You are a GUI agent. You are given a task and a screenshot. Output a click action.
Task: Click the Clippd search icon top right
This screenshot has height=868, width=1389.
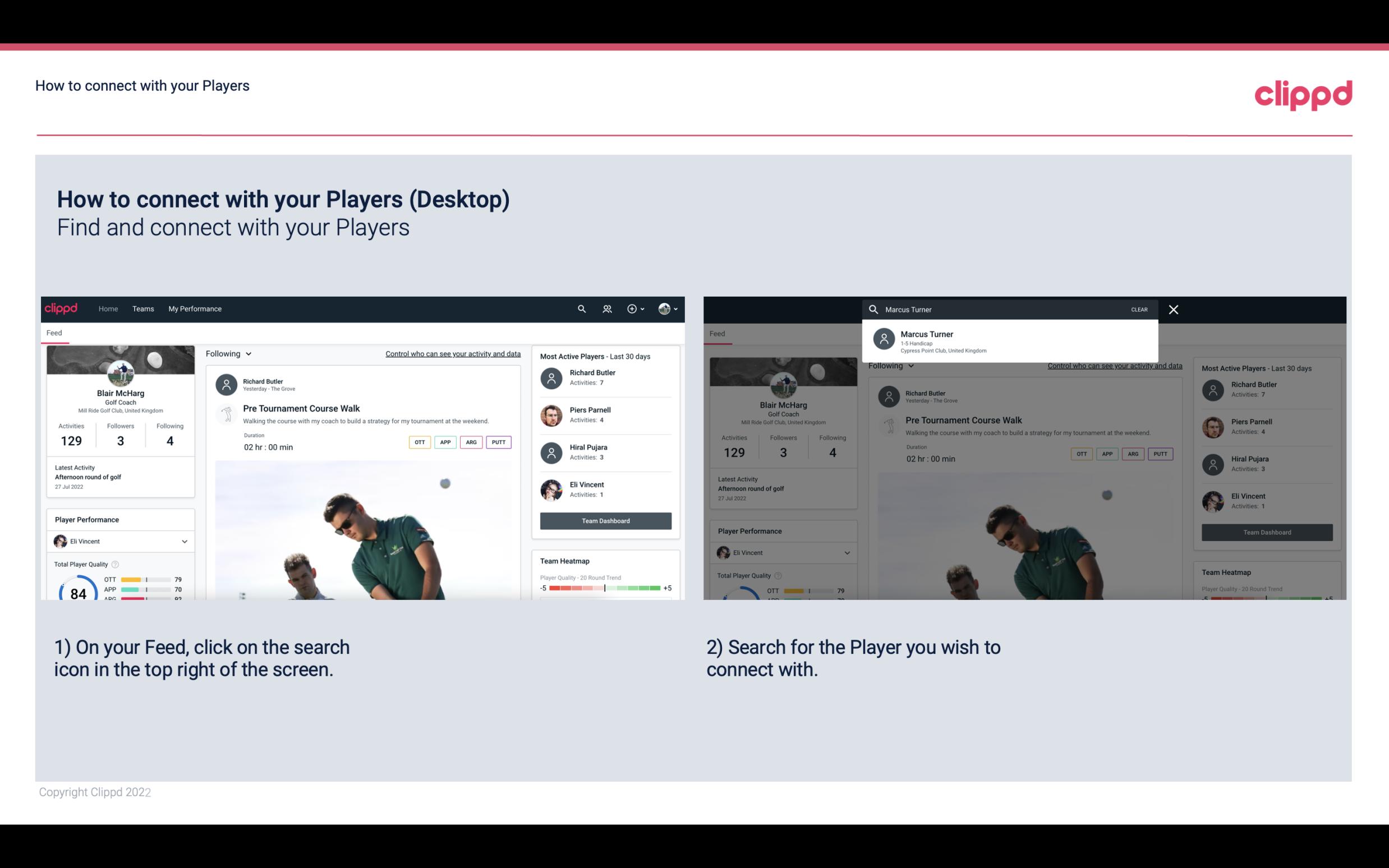click(x=581, y=308)
